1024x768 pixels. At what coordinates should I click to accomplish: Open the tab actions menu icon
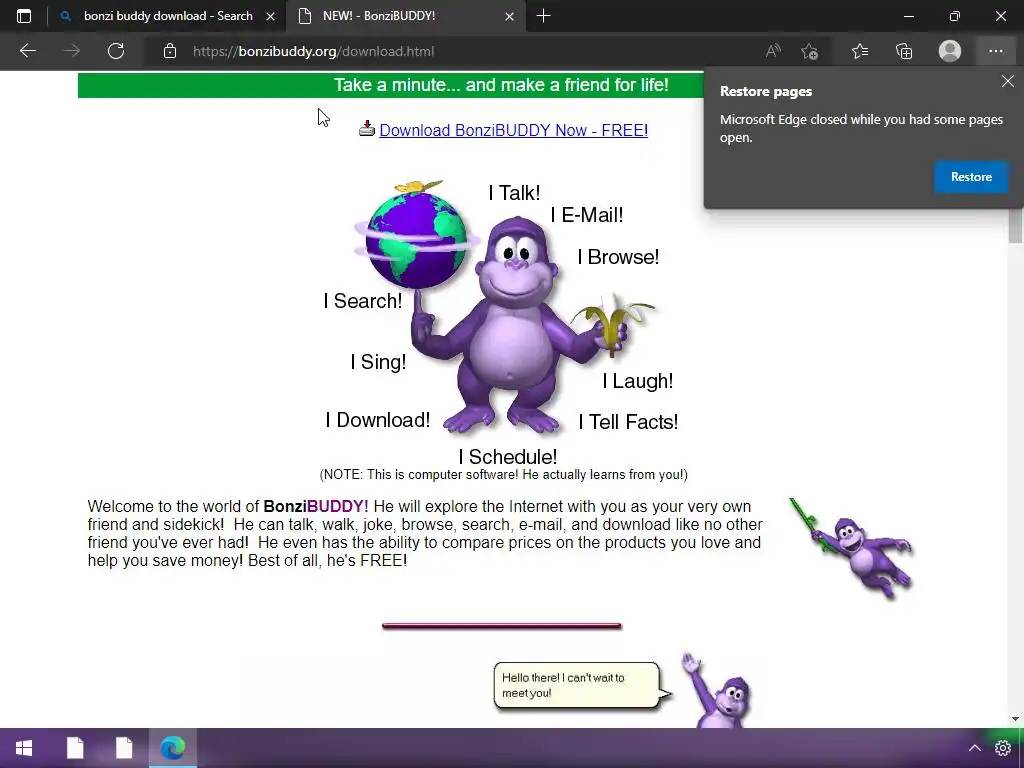(x=24, y=16)
